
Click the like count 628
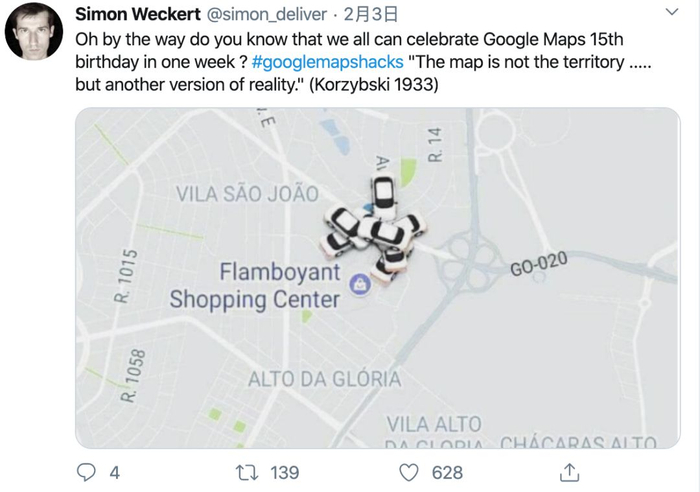(447, 473)
